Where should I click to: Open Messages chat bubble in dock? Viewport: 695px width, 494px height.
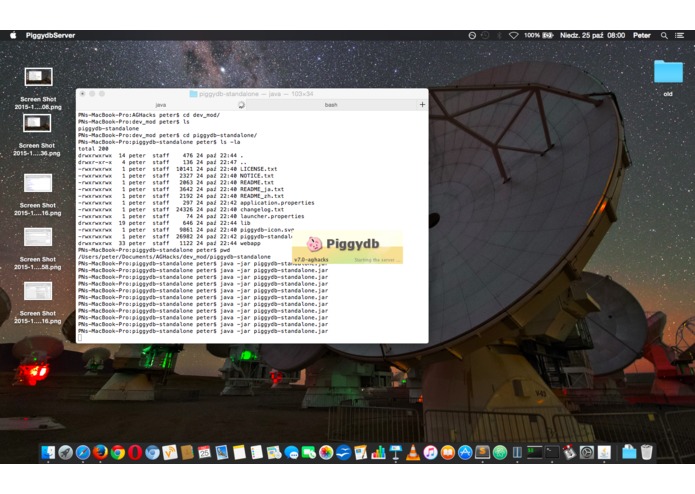[291, 453]
